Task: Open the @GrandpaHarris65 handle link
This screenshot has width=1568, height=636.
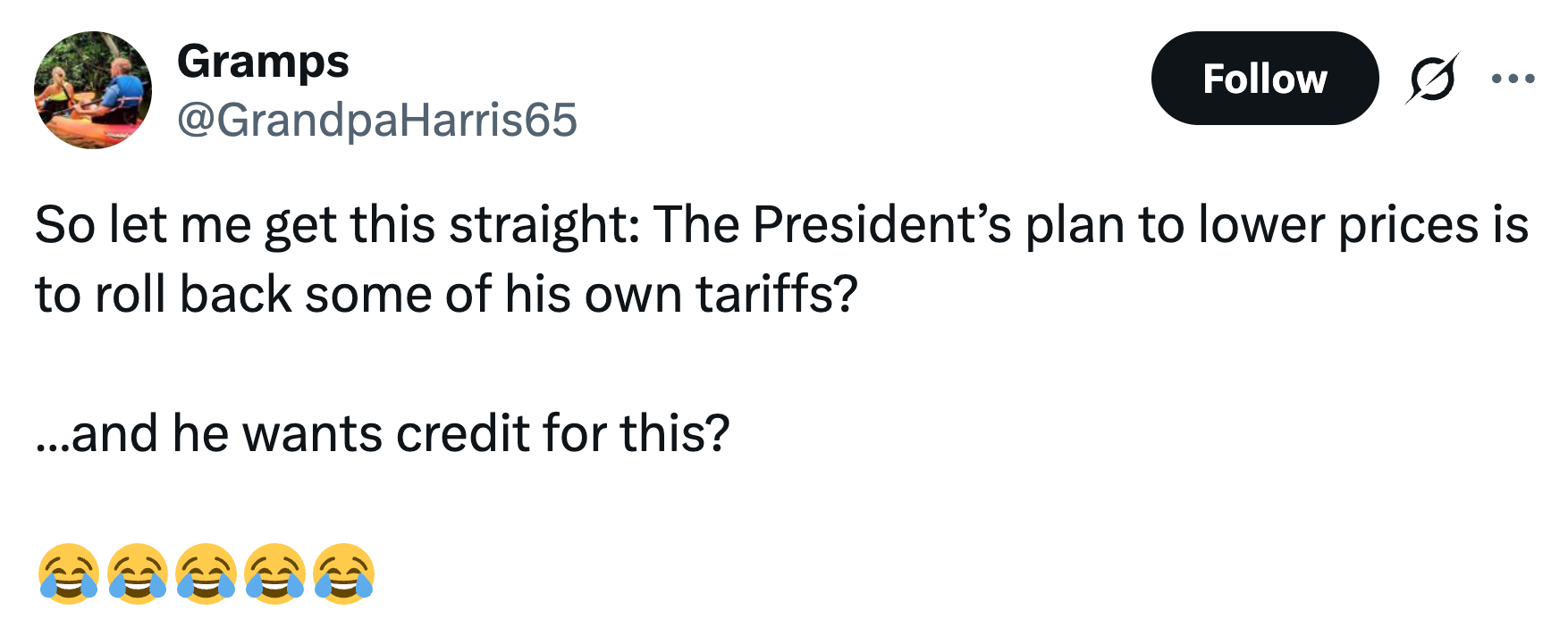Action: [376, 118]
